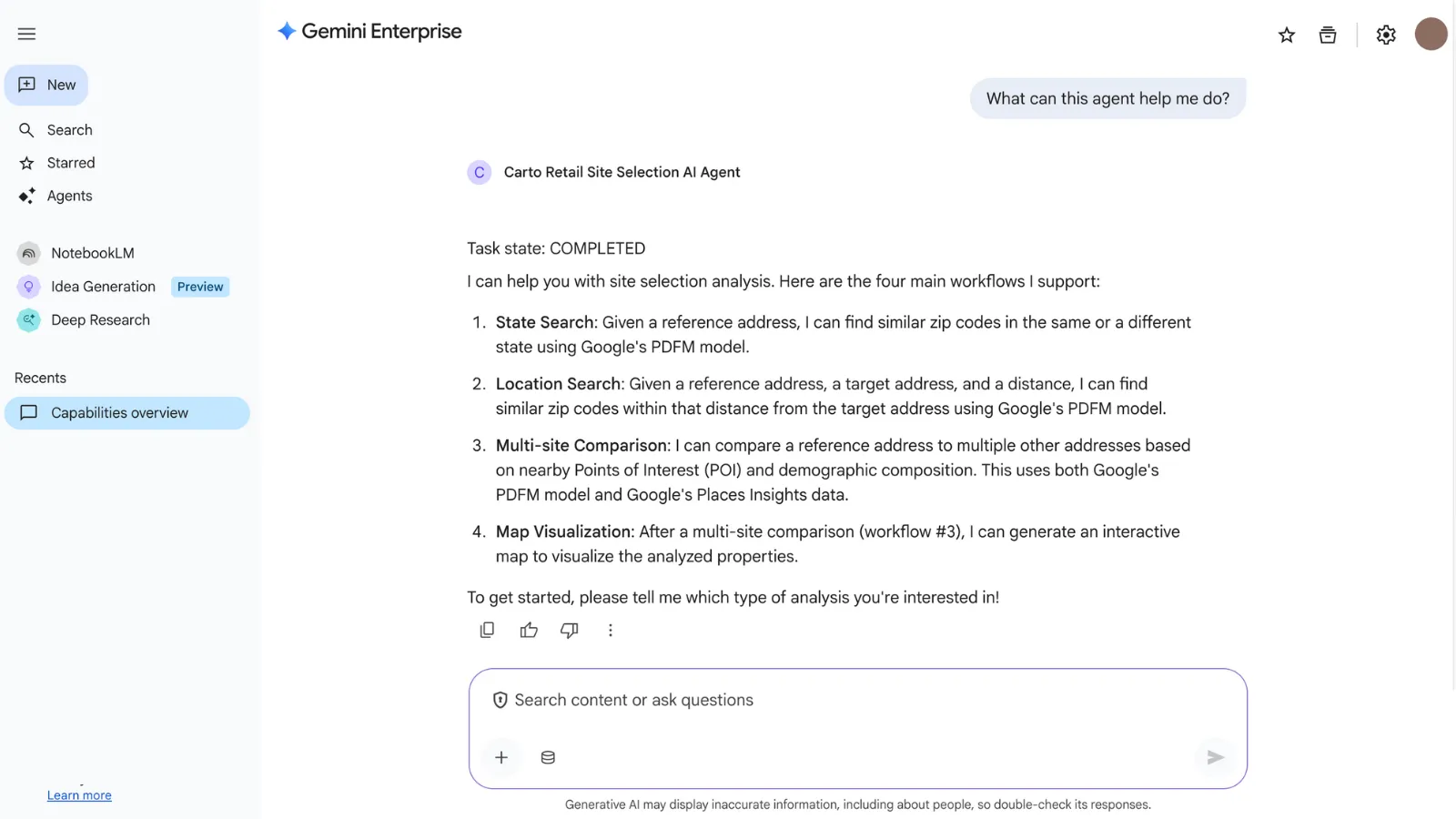
Task: Open the more options menu on the response
Action: [x=611, y=630]
